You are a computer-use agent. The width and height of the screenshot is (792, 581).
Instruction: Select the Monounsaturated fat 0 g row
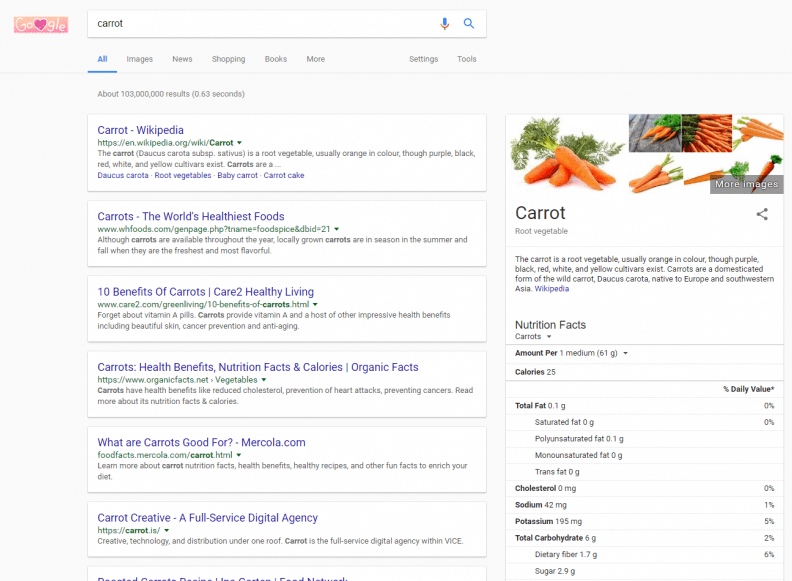click(x=645, y=455)
